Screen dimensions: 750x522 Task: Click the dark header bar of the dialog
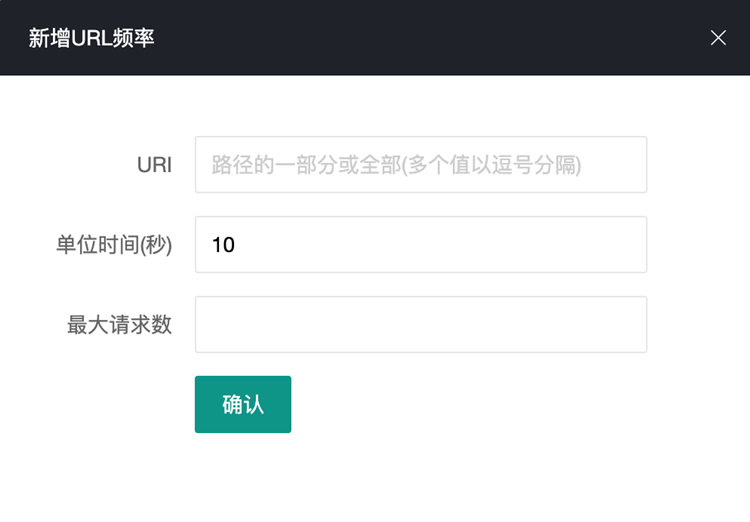[x=400, y=38]
